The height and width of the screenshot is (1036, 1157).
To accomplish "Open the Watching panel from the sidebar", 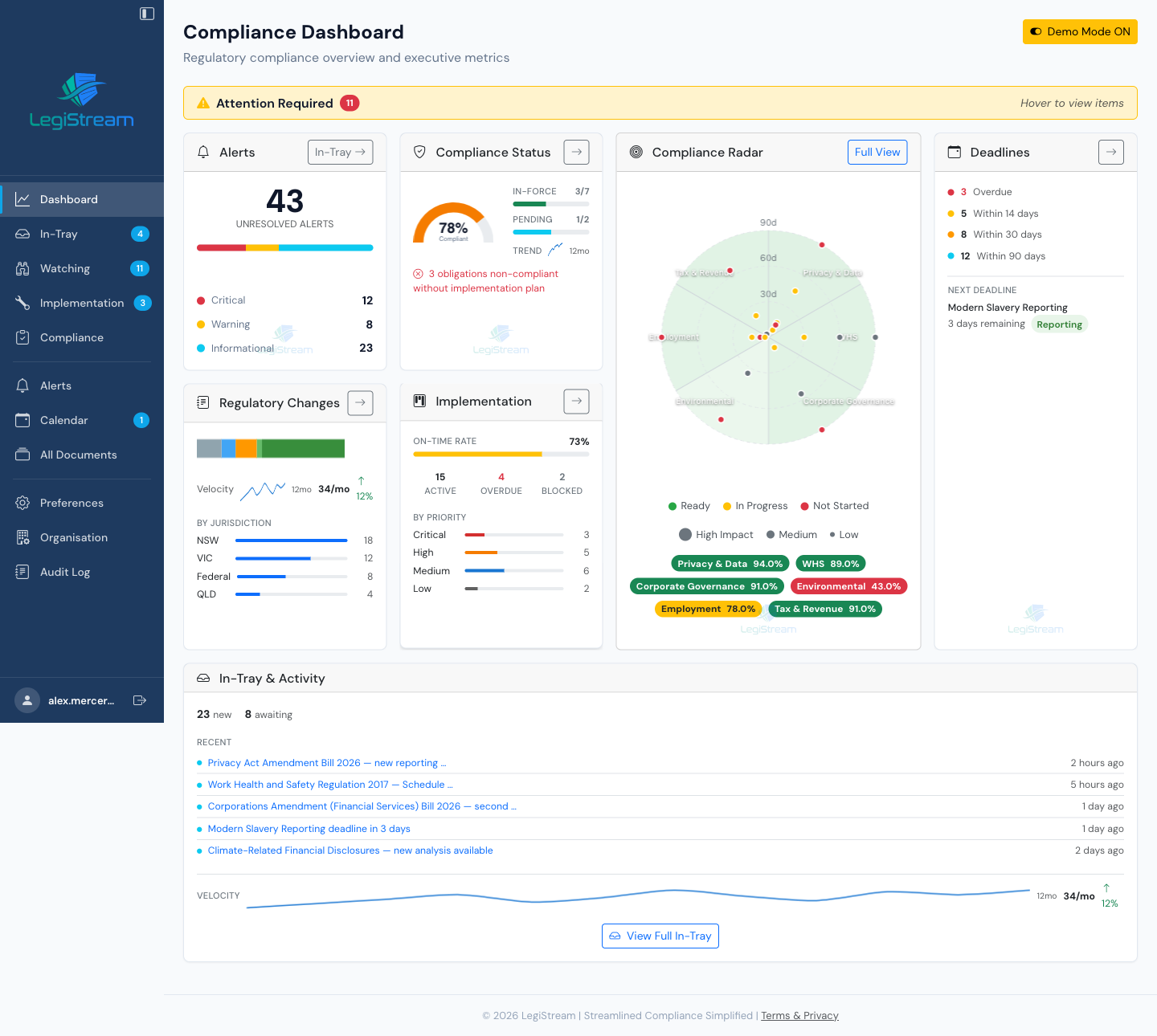I will click(22, 268).
